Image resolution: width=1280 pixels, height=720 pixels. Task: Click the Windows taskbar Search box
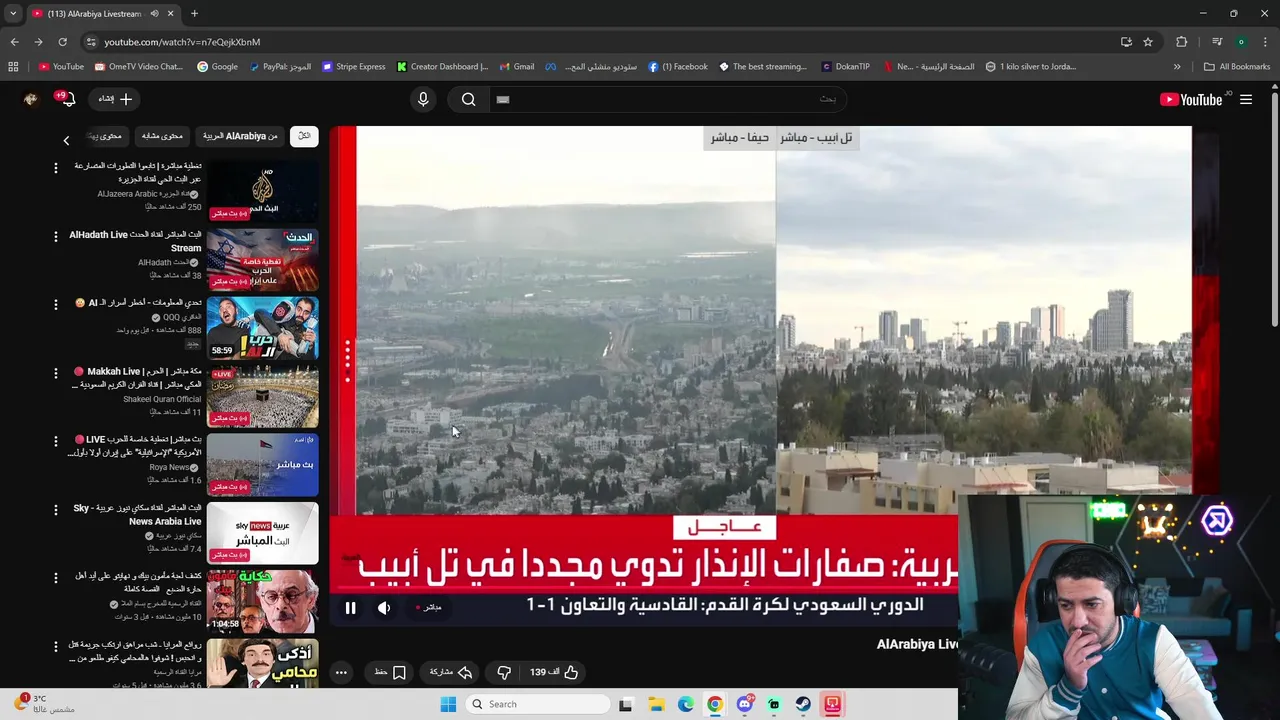539,704
